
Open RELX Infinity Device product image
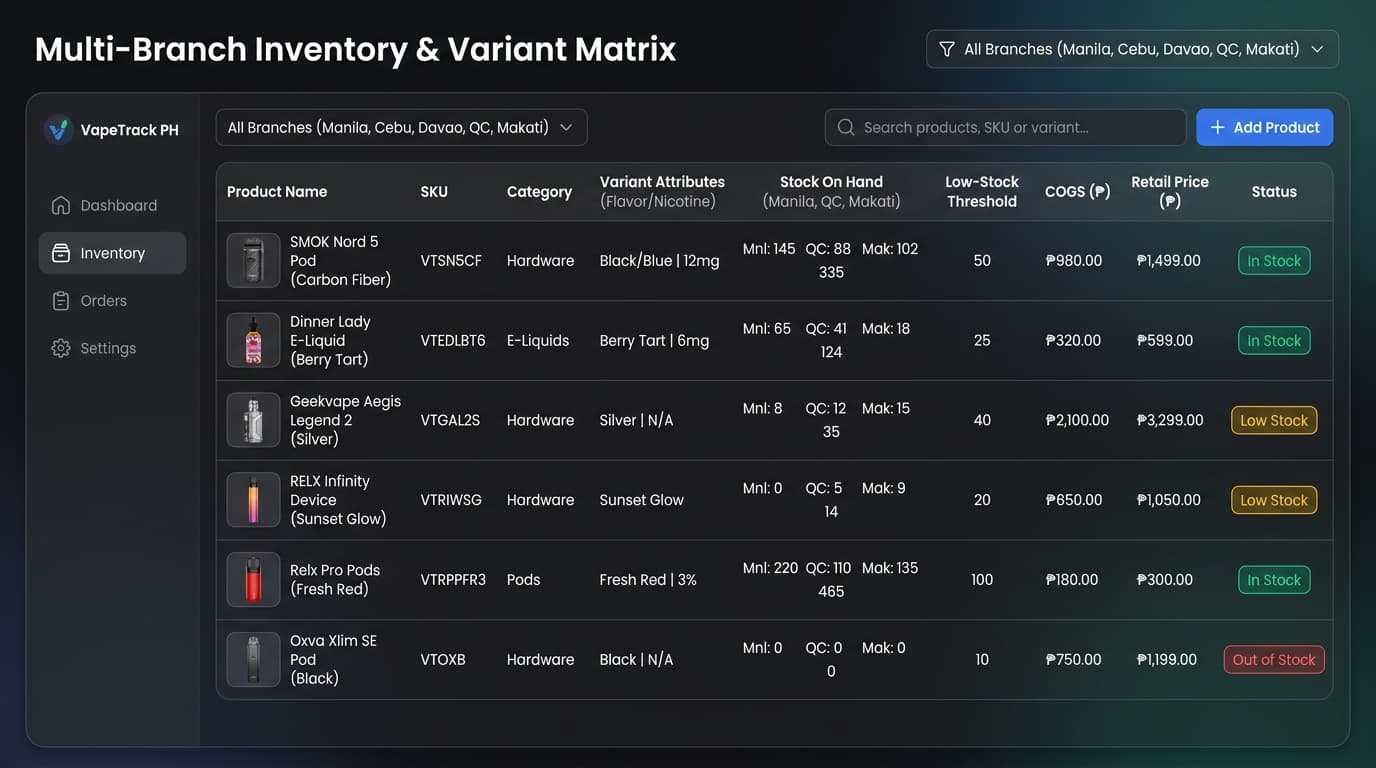click(x=253, y=500)
